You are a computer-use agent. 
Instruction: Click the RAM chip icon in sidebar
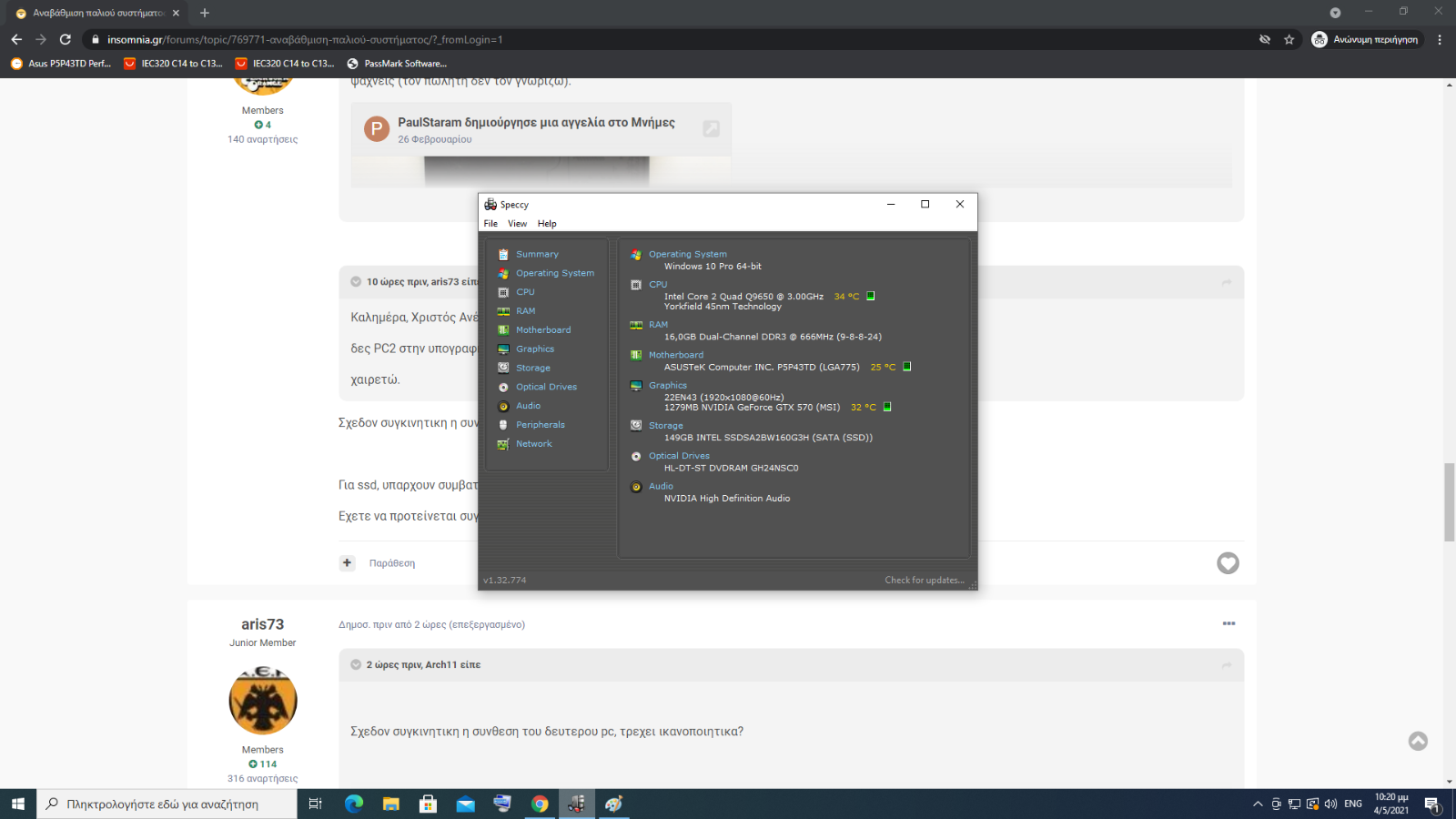[x=503, y=311]
